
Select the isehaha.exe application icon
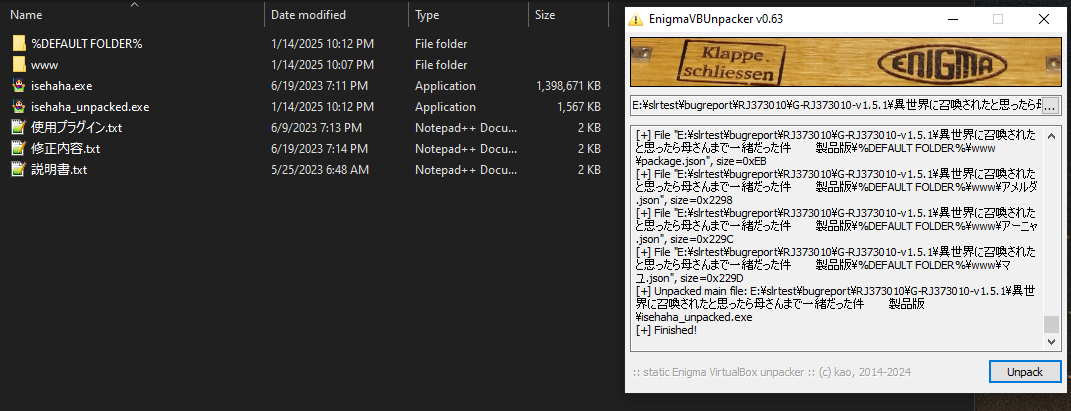pos(18,86)
